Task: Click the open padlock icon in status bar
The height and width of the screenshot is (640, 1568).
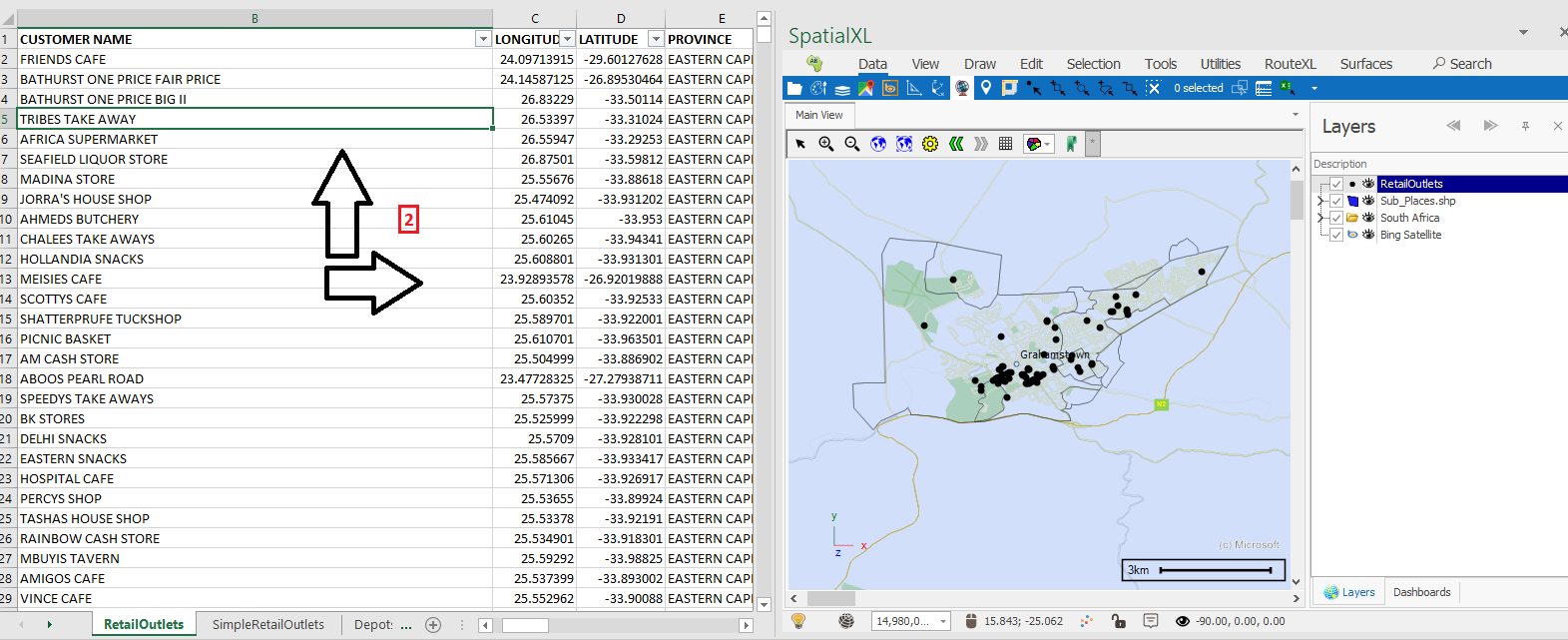Action: (x=1118, y=621)
